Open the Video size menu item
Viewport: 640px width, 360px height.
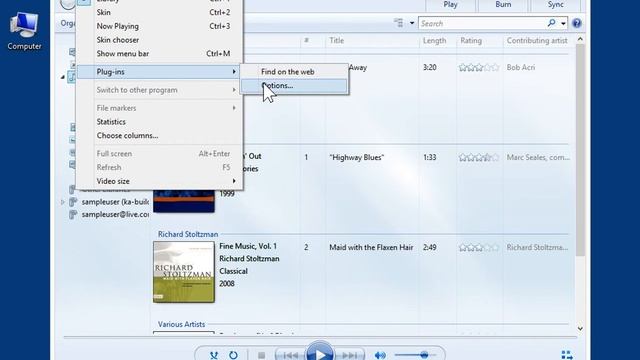[x=160, y=181]
